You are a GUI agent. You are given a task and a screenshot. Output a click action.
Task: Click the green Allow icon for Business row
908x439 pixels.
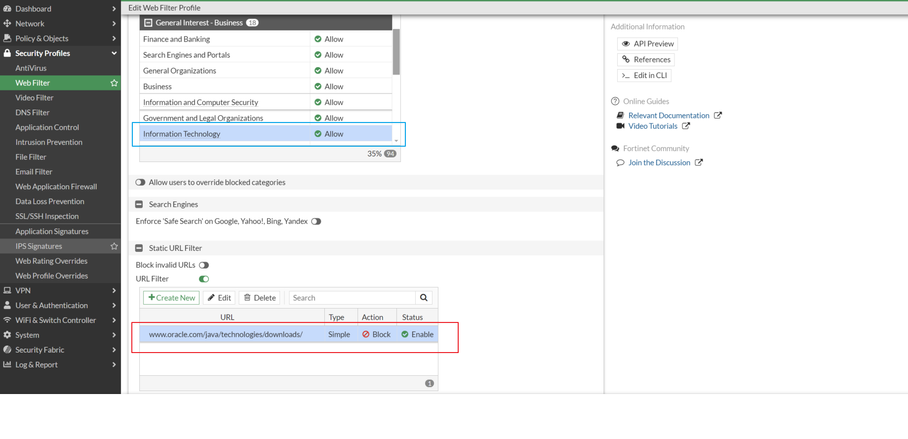(318, 86)
